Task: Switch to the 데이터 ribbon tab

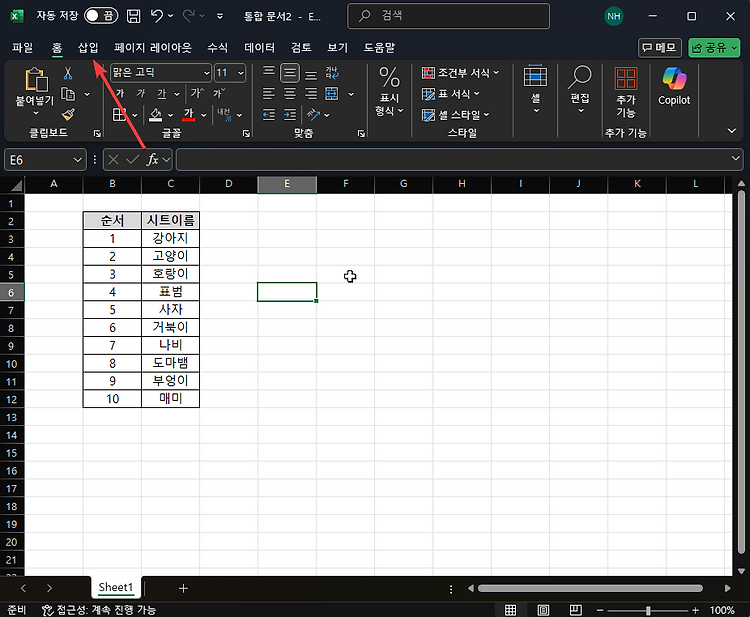Action: click(260, 48)
